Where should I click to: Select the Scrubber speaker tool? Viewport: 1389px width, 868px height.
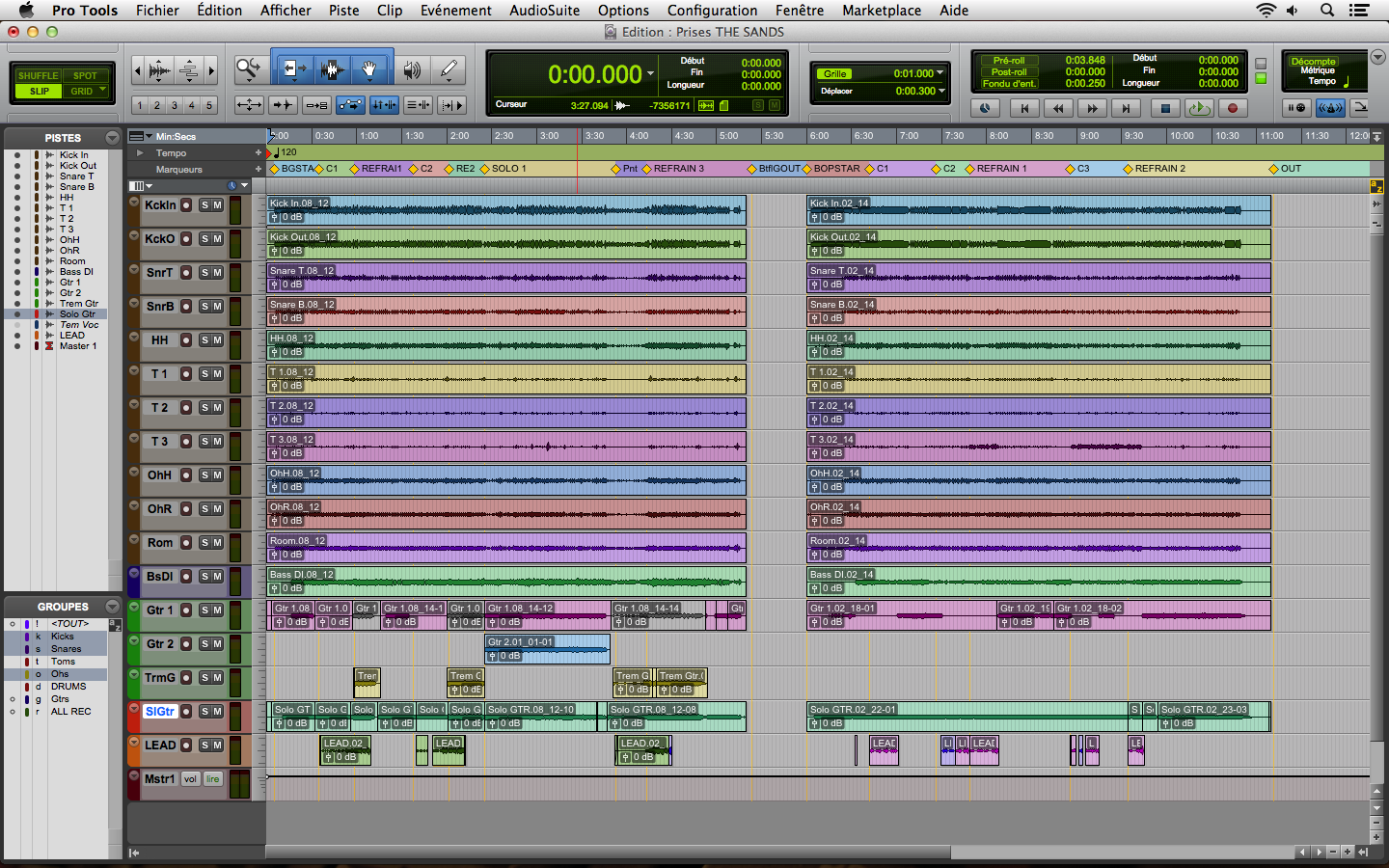412,69
